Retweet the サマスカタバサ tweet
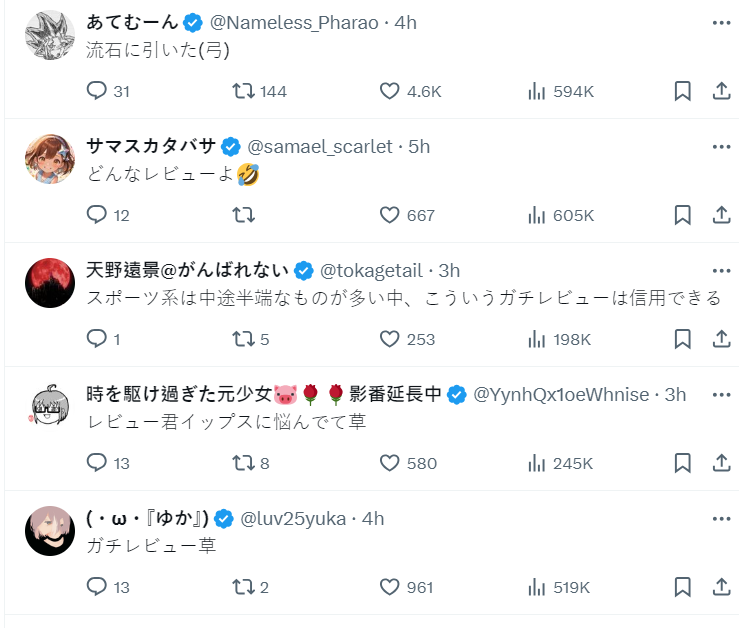The width and height of the screenshot is (739, 628). click(x=243, y=215)
